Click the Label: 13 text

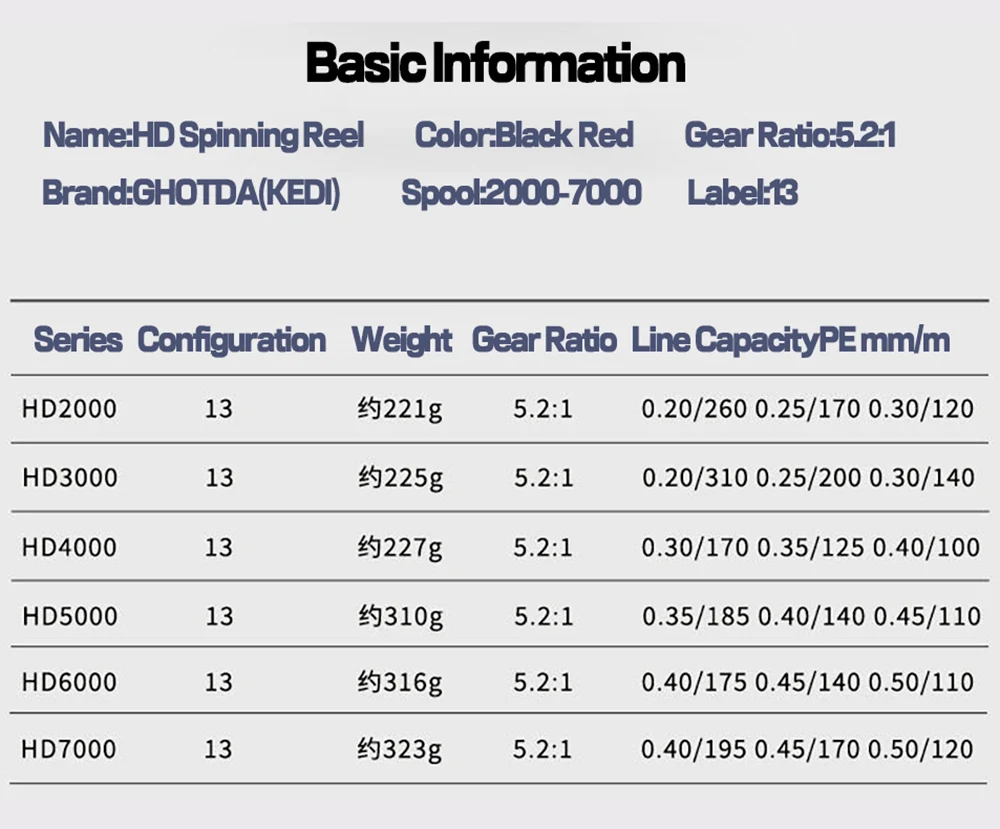click(x=742, y=192)
